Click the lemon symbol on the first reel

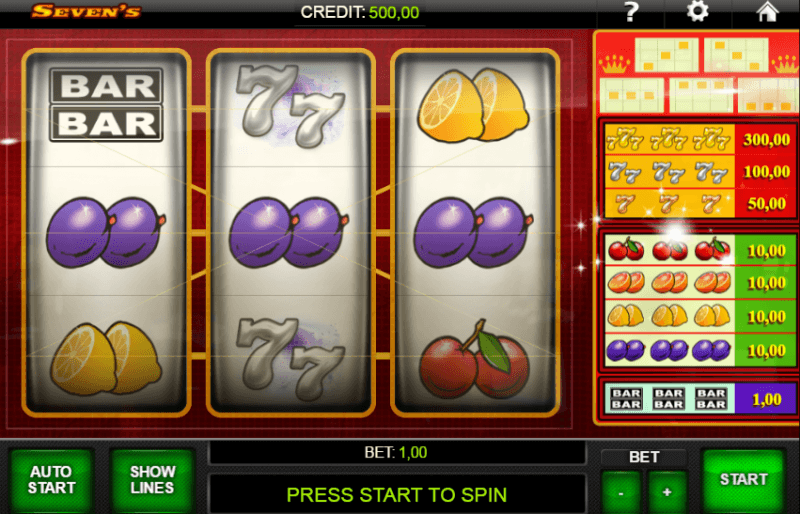(x=106, y=358)
